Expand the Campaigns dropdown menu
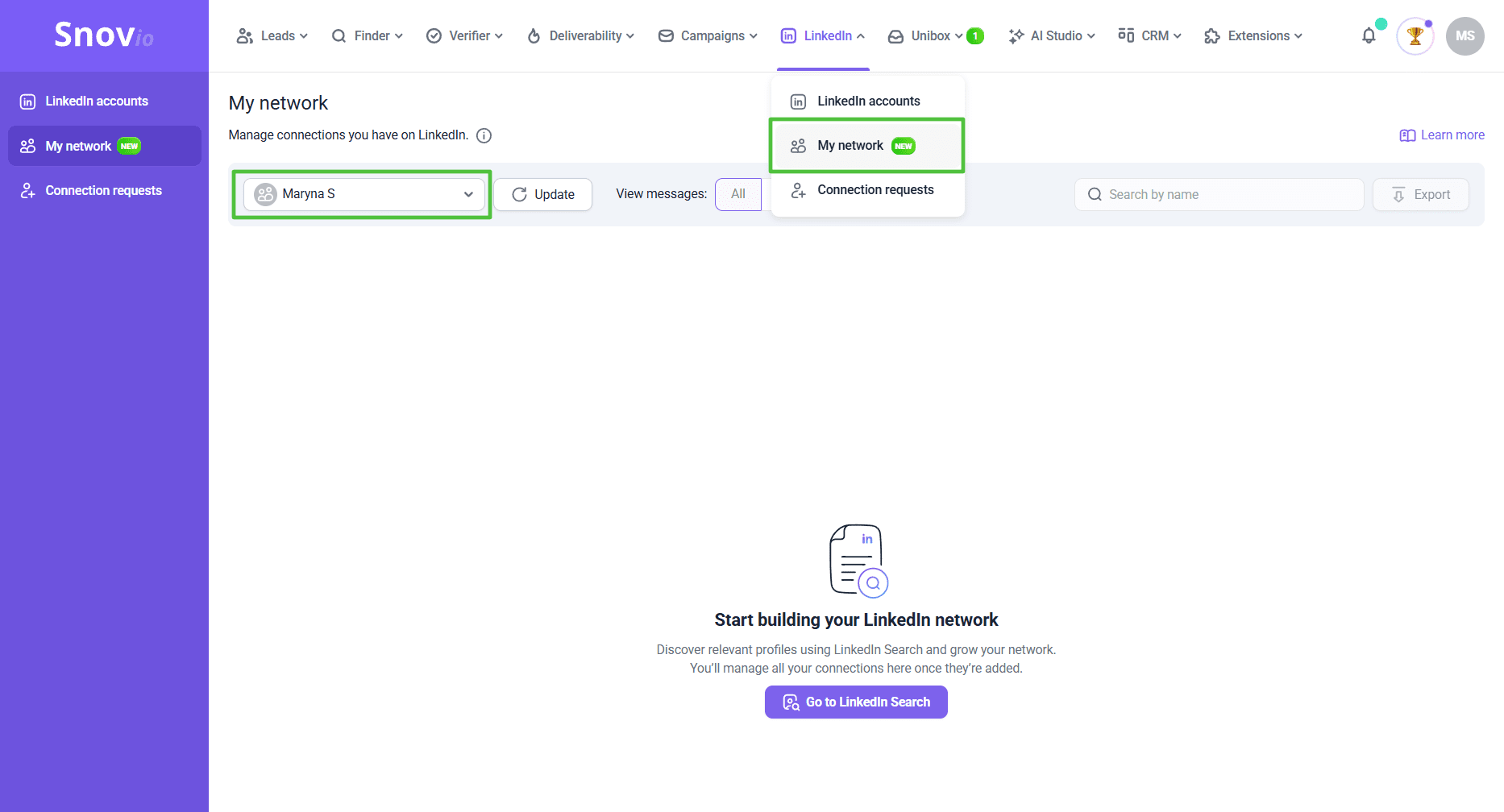This screenshot has height=812, width=1504. 708,36
